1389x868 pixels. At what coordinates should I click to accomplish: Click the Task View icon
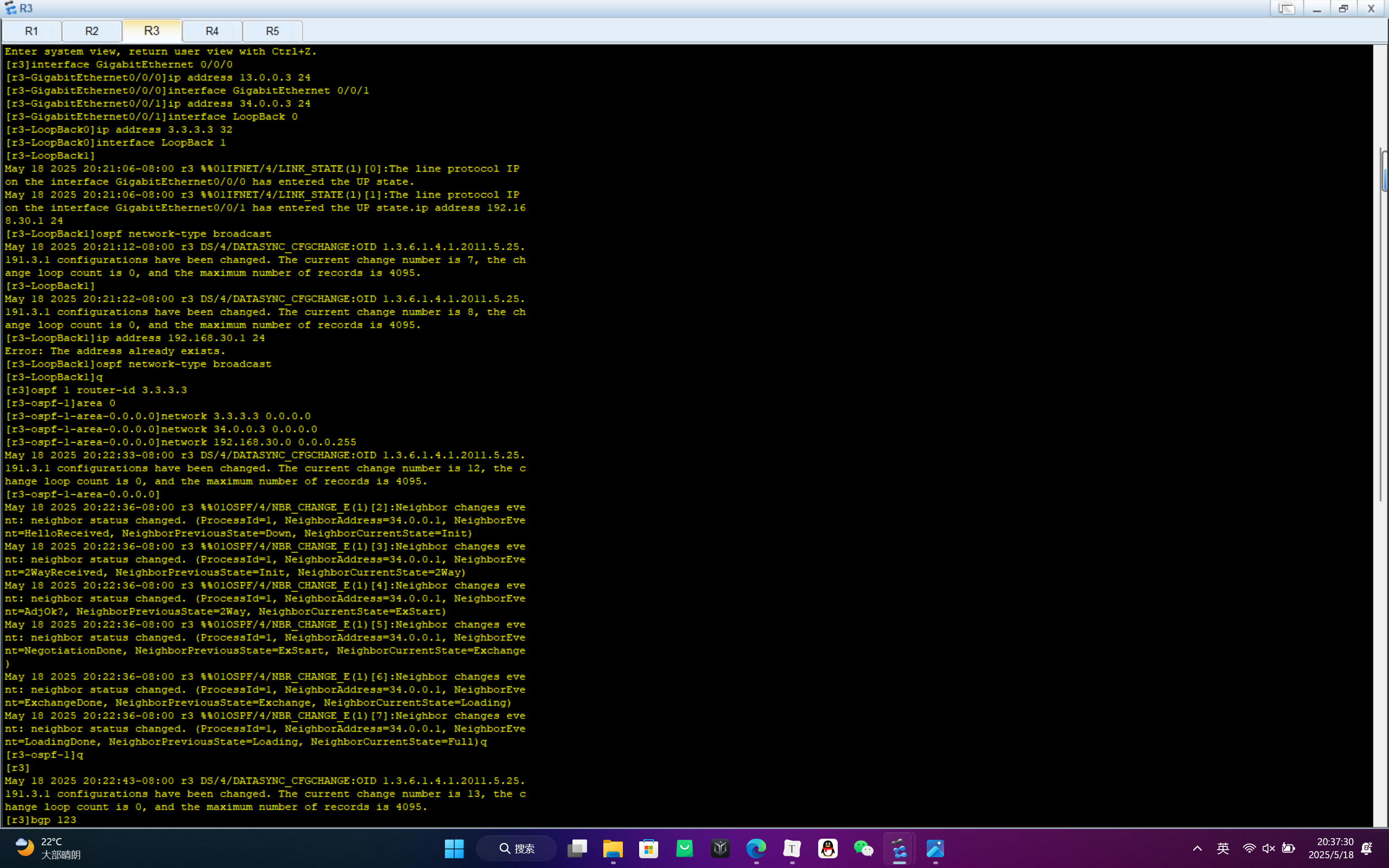pos(577,848)
